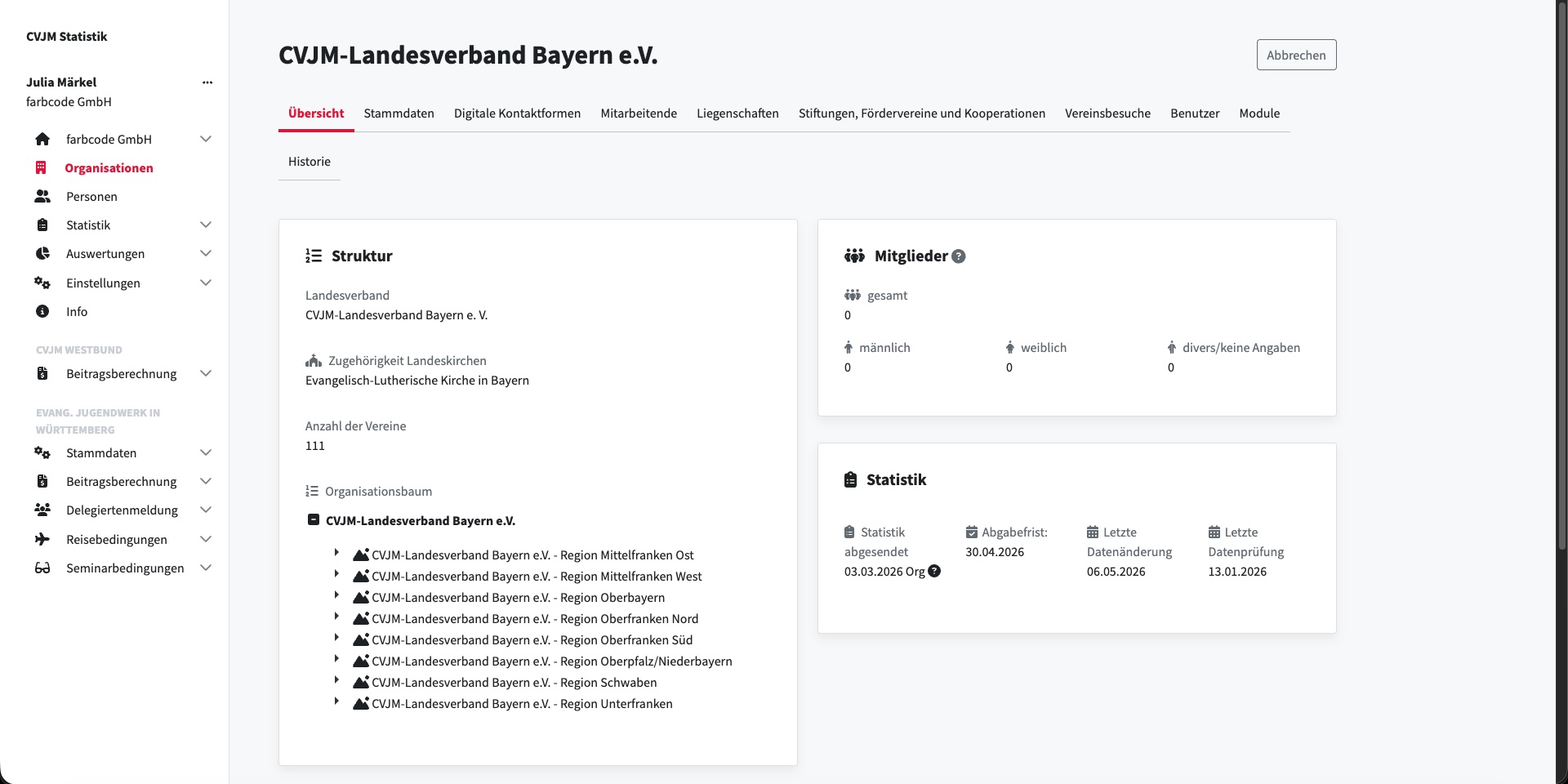Click the Personen people icon
Viewport: 1568px width, 784px height.
tap(42, 196)
